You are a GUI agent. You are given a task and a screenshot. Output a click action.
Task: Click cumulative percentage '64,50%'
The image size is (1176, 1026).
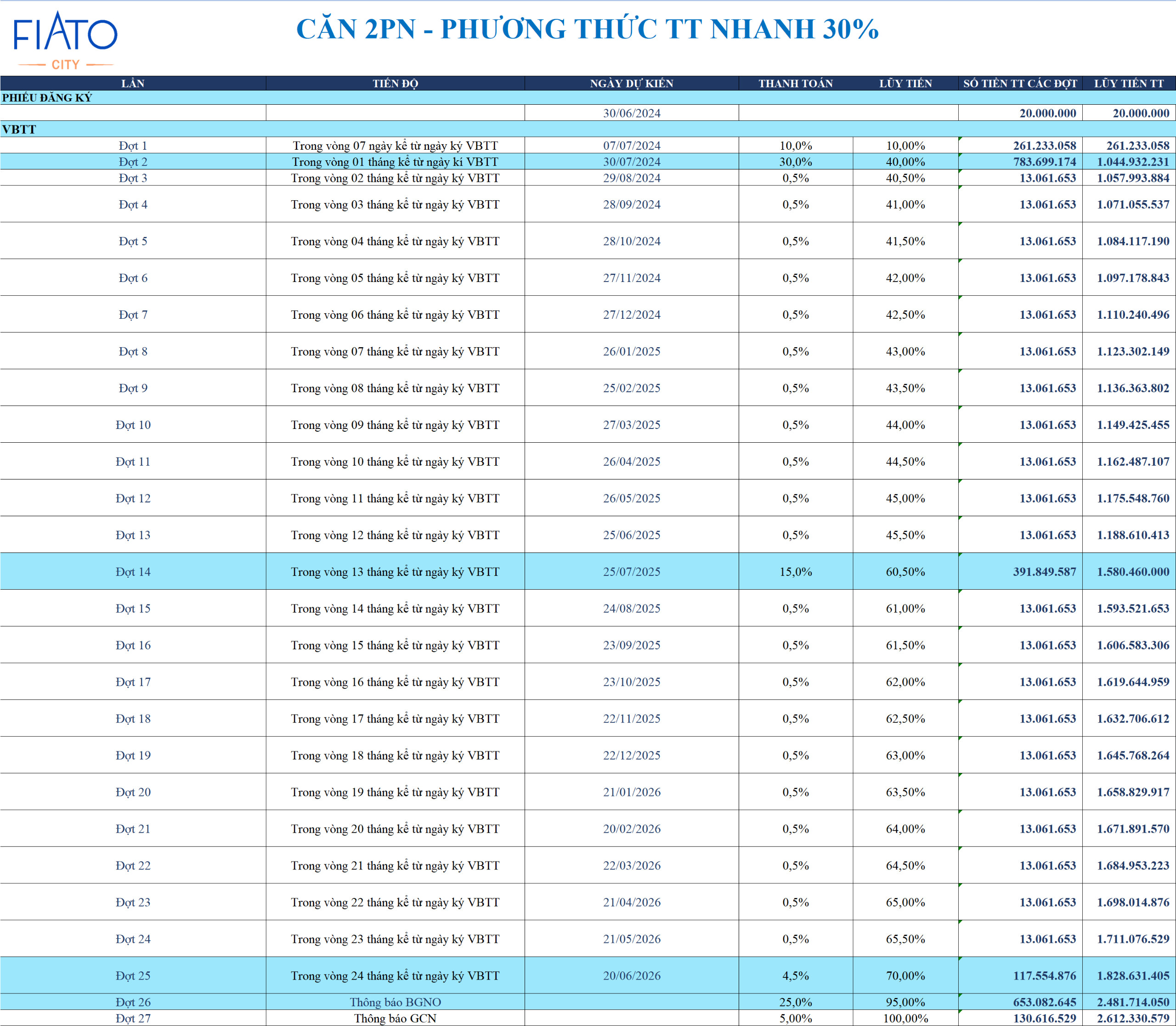[906, 866]
